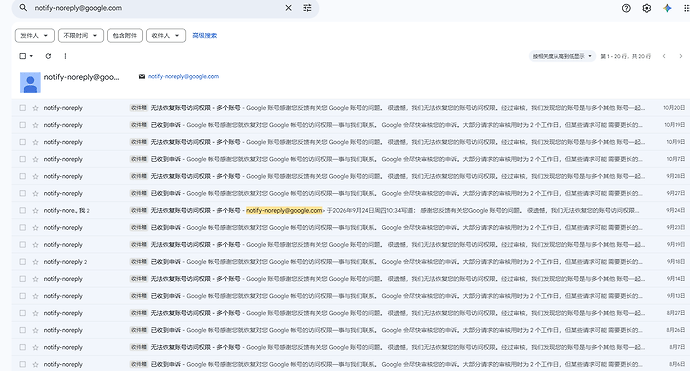Click the sender avatar image
This screenshot has height=371, width=690.
coord(30,82)
